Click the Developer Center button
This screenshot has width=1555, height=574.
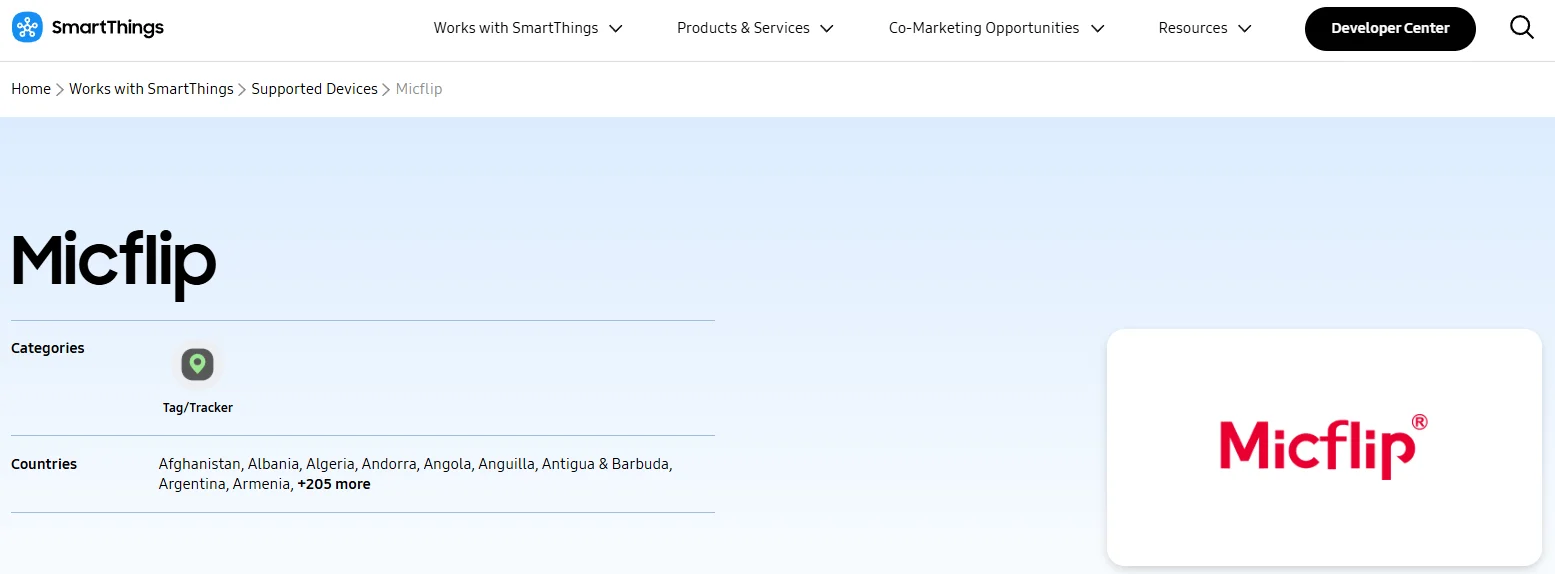[1390, 28]
